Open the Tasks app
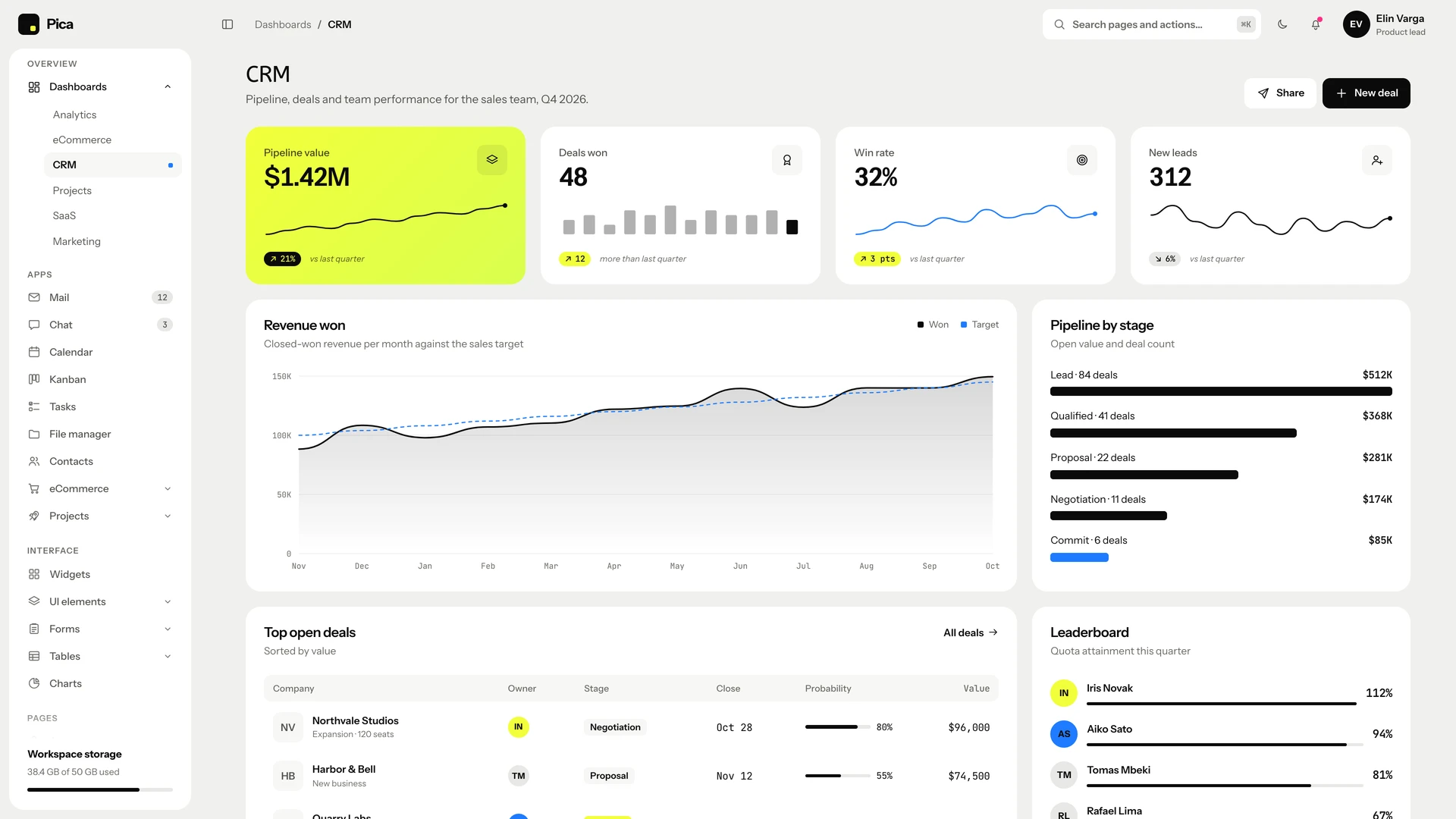1456x819 pixels. coord(100,406)
